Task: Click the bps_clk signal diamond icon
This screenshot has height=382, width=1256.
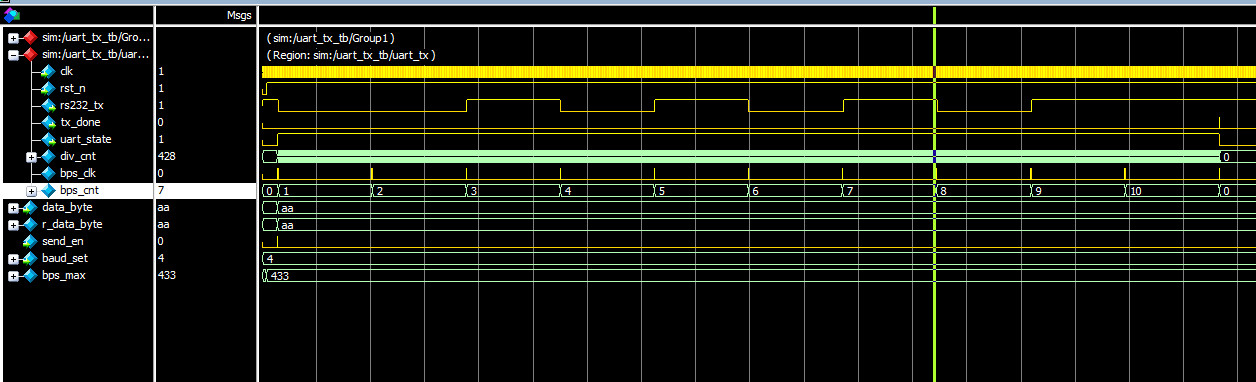Action: (48, 173)
